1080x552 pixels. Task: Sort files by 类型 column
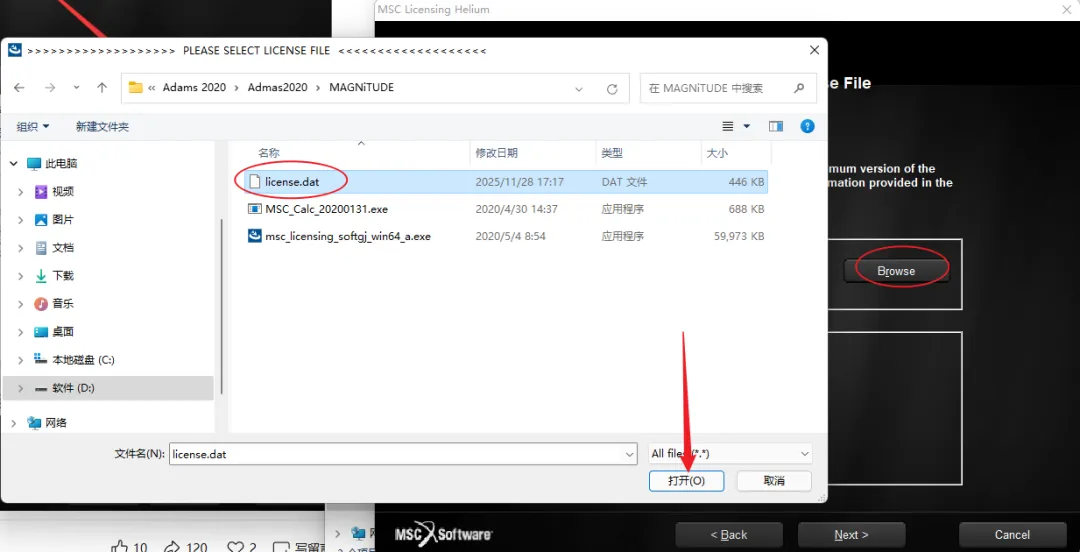(x=612, y=153)
